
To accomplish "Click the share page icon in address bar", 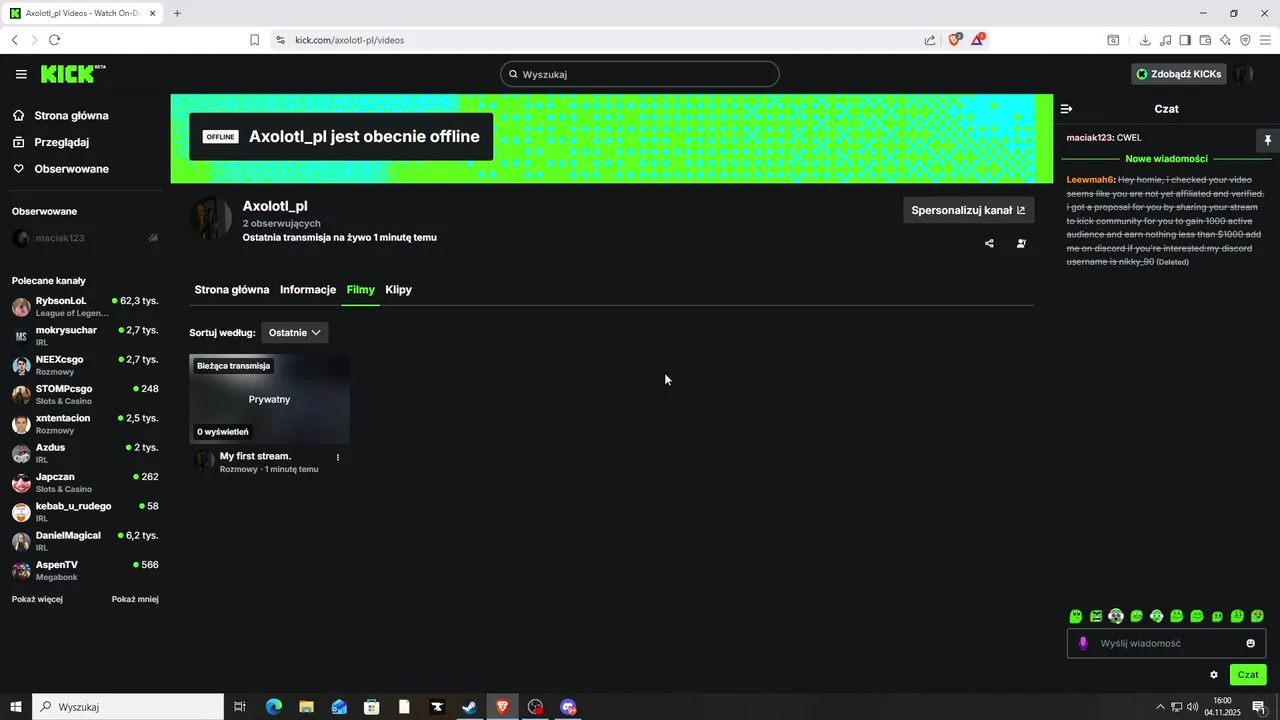I will 930,40.
